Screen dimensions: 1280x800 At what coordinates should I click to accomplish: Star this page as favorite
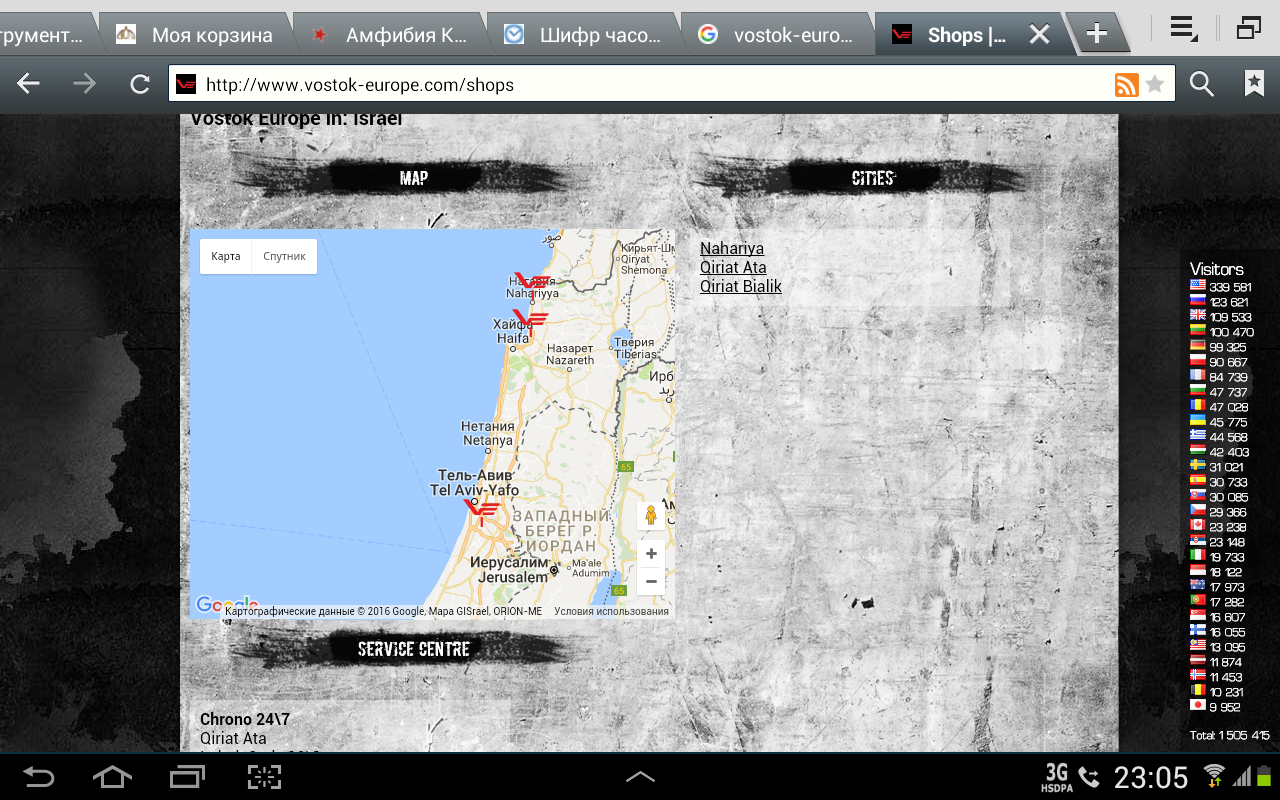1155,85
